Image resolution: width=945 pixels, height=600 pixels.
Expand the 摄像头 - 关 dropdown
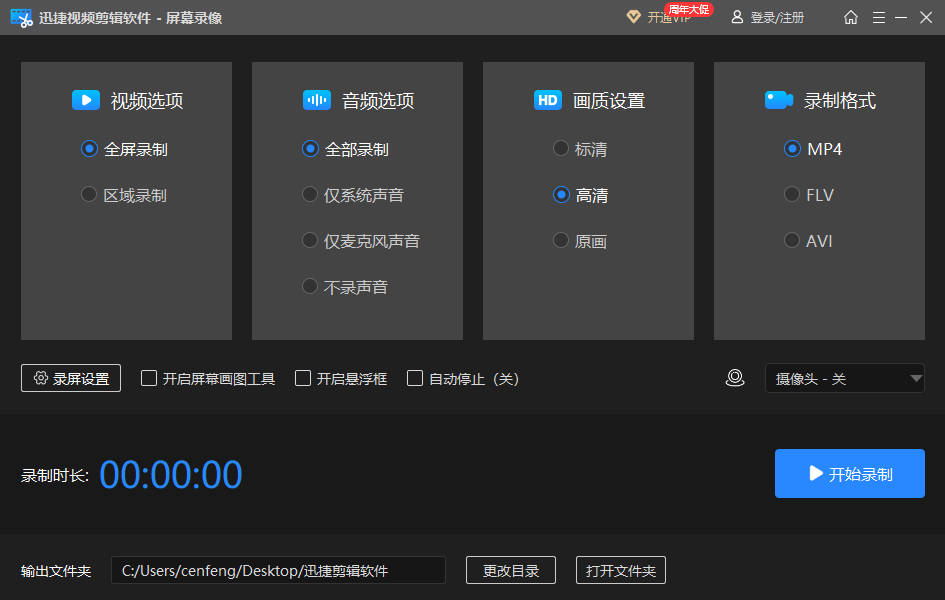click(x=845, y=378)
